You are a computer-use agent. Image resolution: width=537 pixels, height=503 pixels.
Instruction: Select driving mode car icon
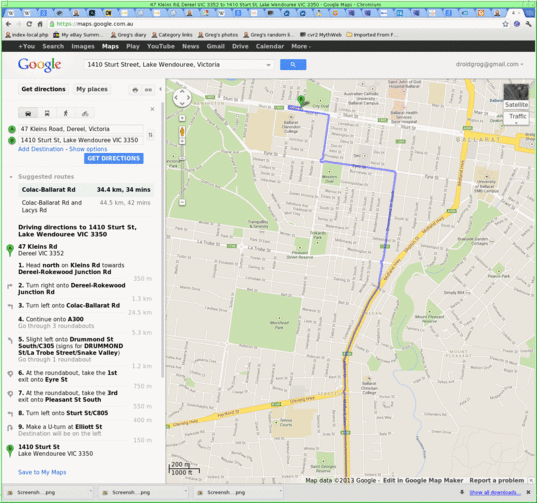point(28,113)
